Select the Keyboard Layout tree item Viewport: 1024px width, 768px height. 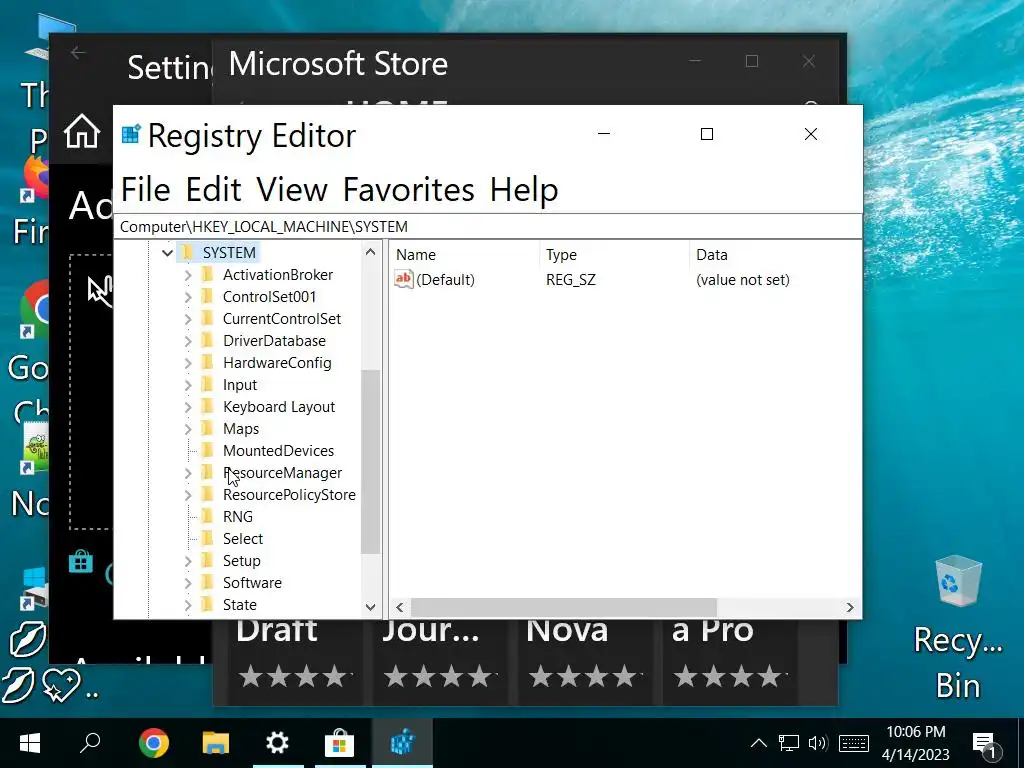coord(279,407)
